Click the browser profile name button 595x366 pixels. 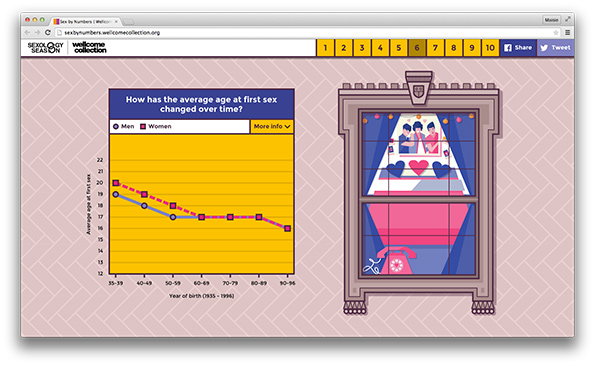(551, 20)
